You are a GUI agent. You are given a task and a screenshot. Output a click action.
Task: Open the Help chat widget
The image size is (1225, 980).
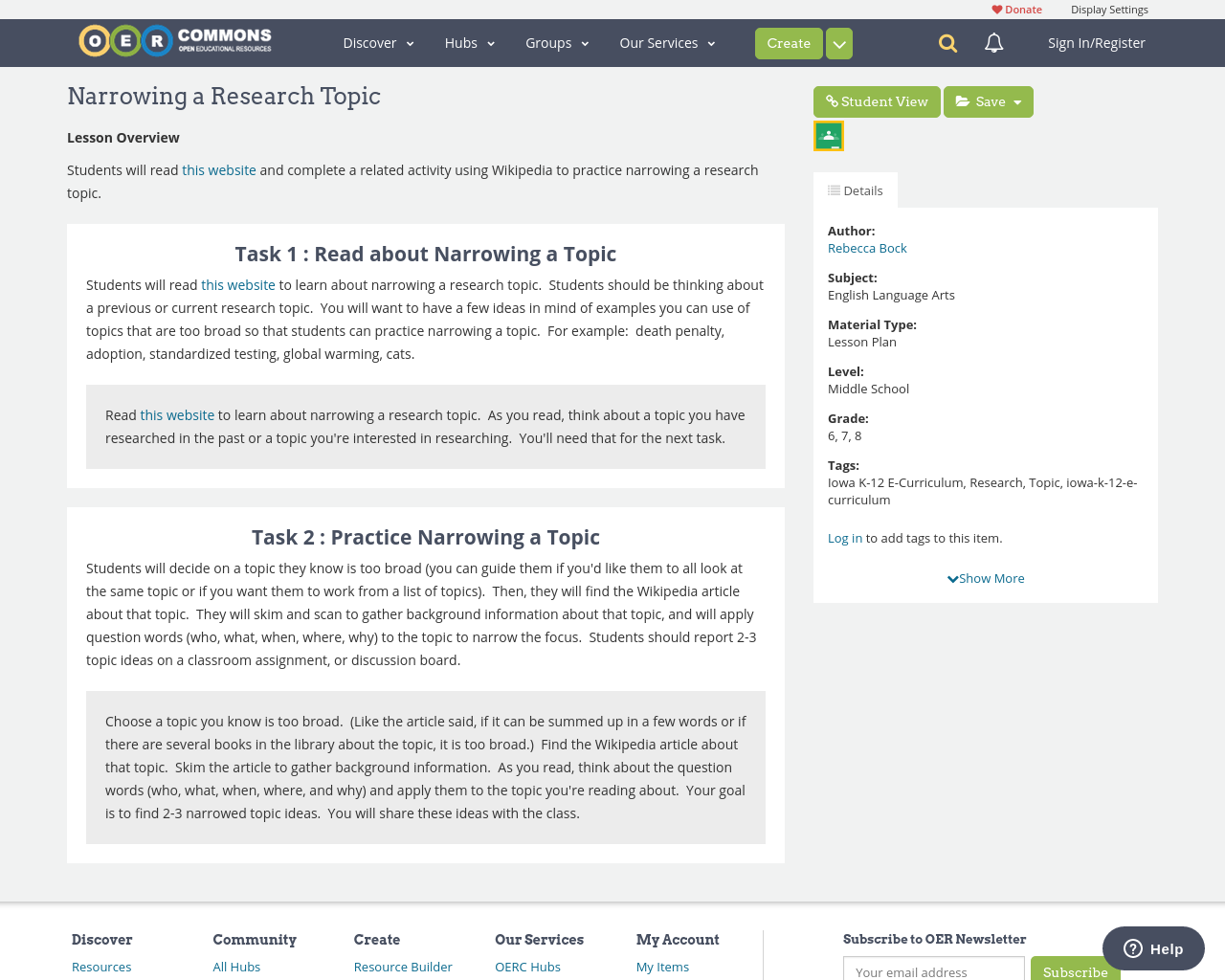(x=1152, y=948)
